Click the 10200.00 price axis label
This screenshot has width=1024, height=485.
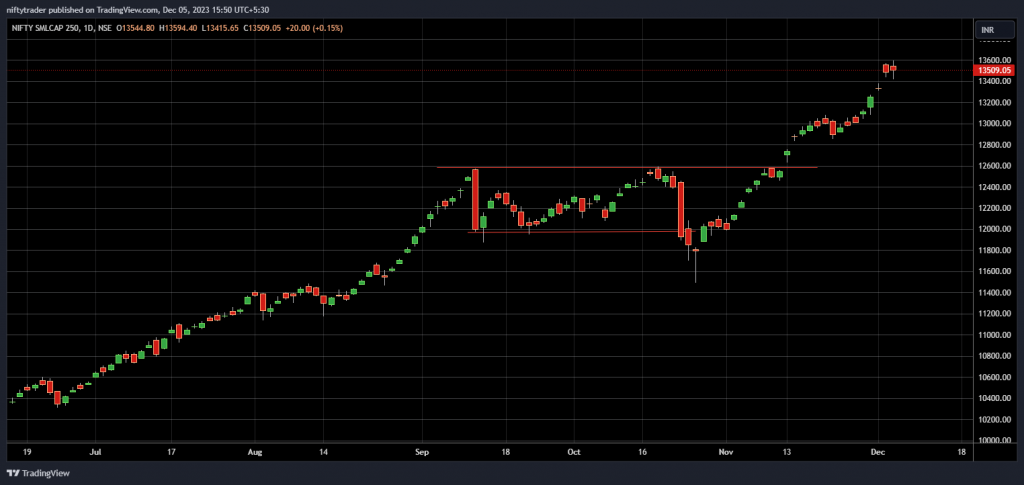995,420
